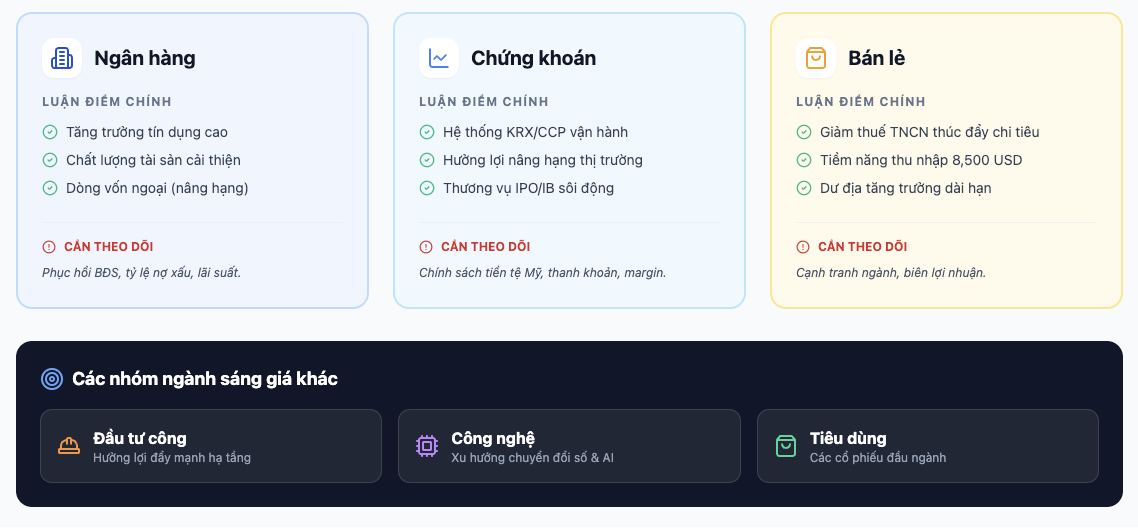Click the bank building icon beside Ngân hàng
The height and width of the screenshot is (528, 1138).
point(62,58)
